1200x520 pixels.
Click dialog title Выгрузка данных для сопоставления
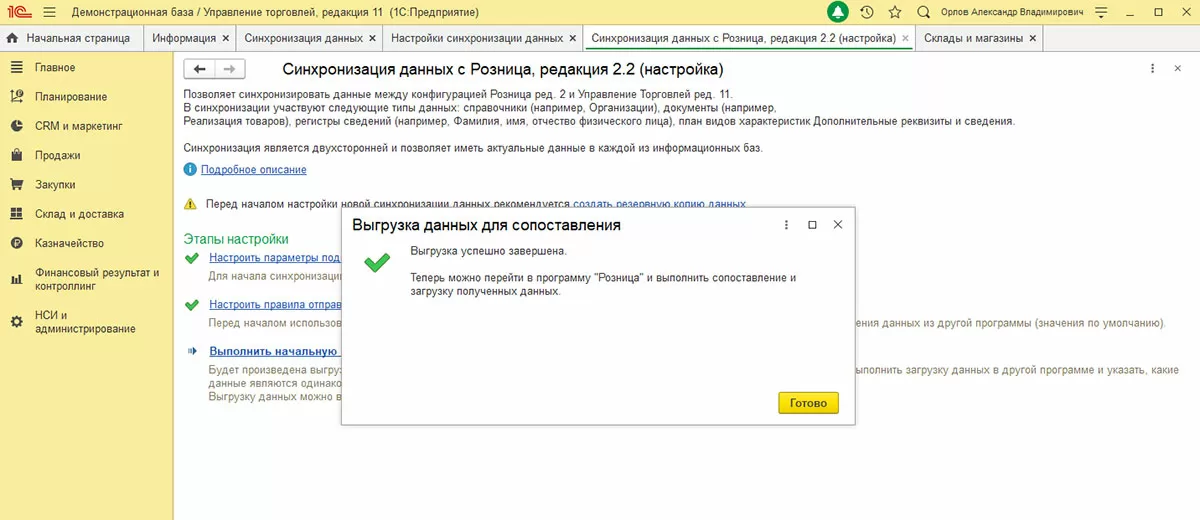487,225
